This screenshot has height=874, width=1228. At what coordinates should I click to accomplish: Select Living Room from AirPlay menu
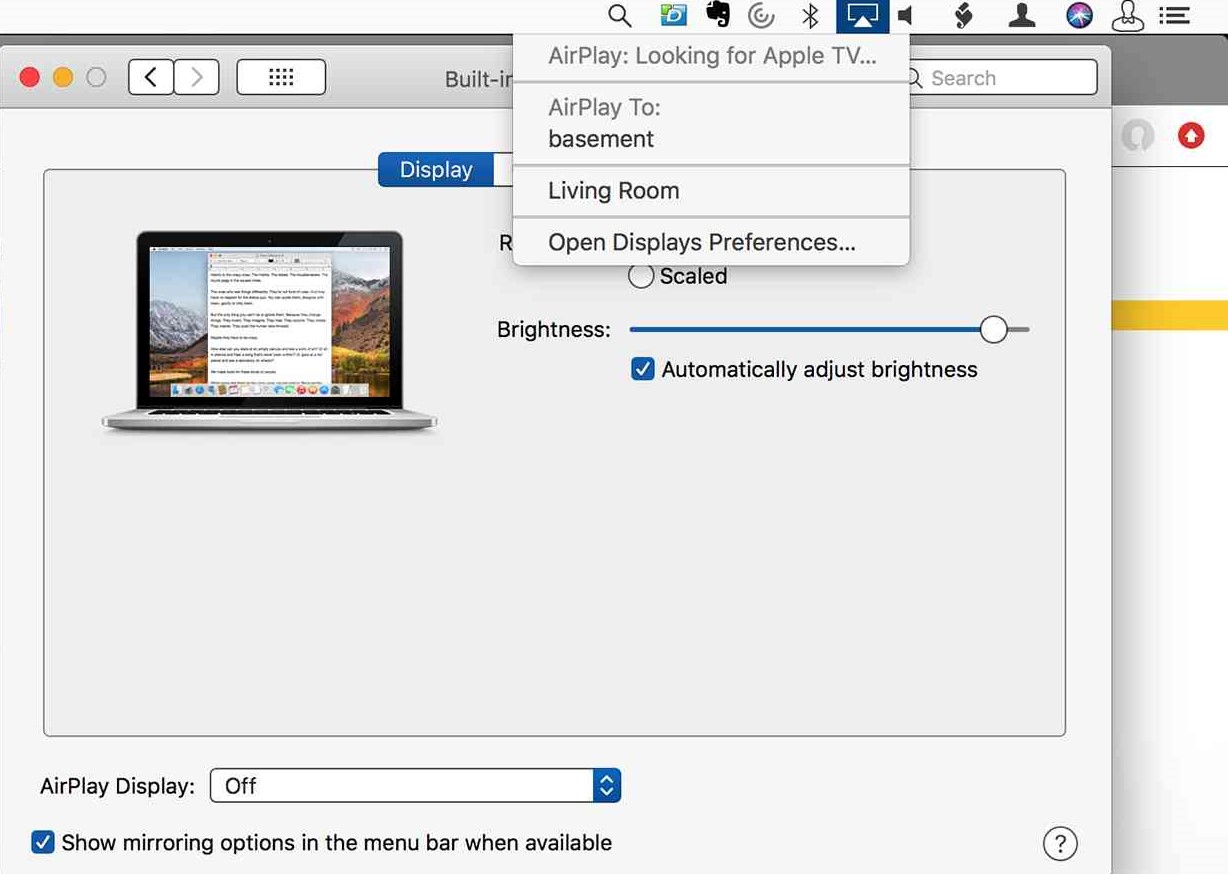(613, 191)
